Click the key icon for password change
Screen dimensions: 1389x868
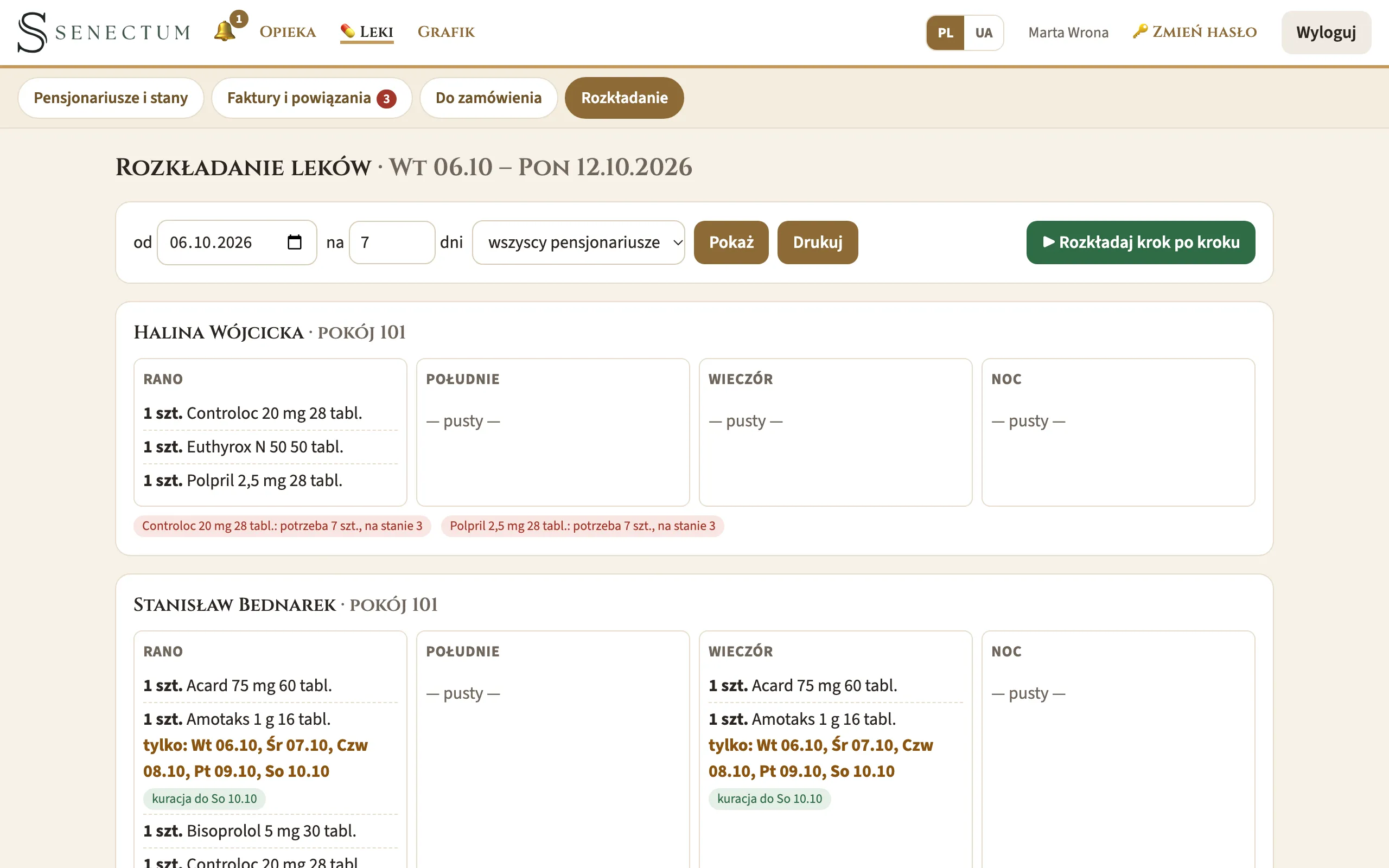(x=1140, y=31)
